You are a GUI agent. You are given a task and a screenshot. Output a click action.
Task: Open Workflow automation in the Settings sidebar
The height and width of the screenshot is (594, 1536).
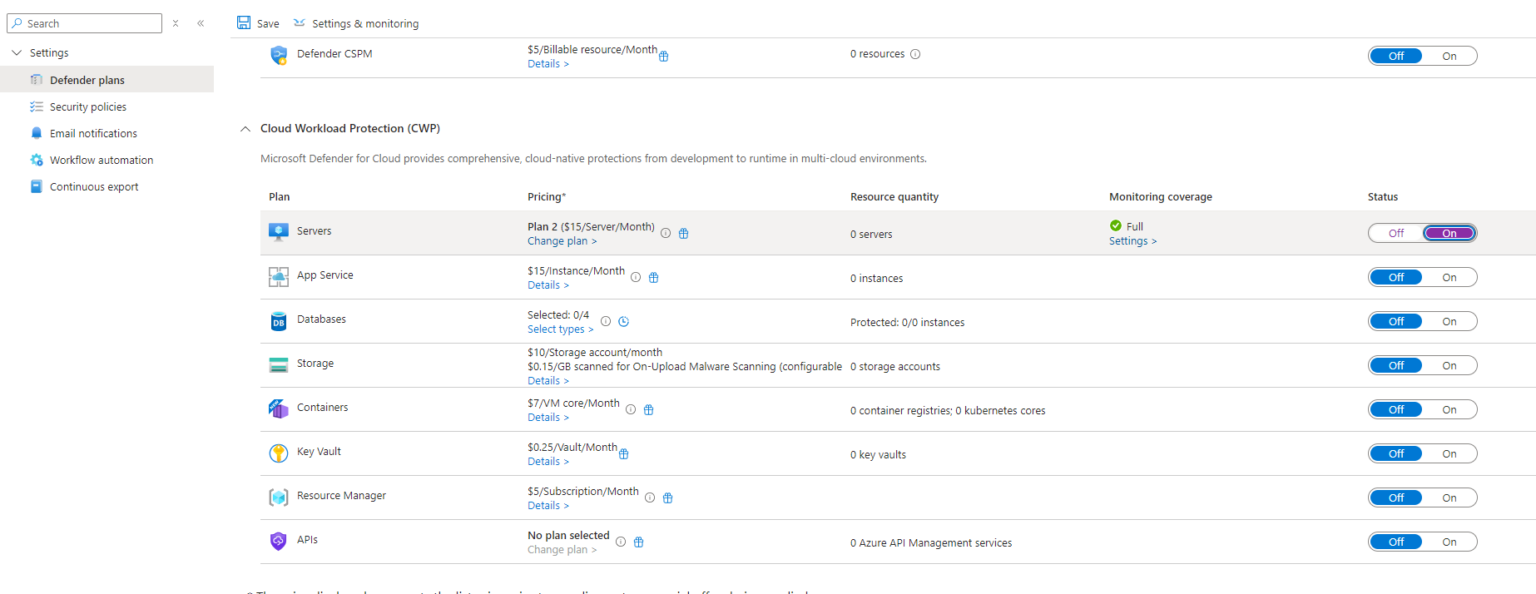[101, 159]
